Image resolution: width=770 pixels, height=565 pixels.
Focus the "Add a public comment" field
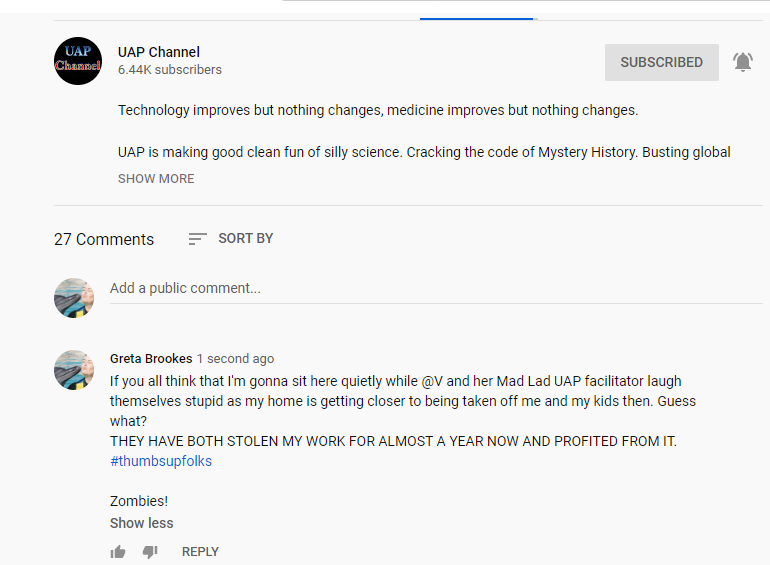click(x=435, y=288)
